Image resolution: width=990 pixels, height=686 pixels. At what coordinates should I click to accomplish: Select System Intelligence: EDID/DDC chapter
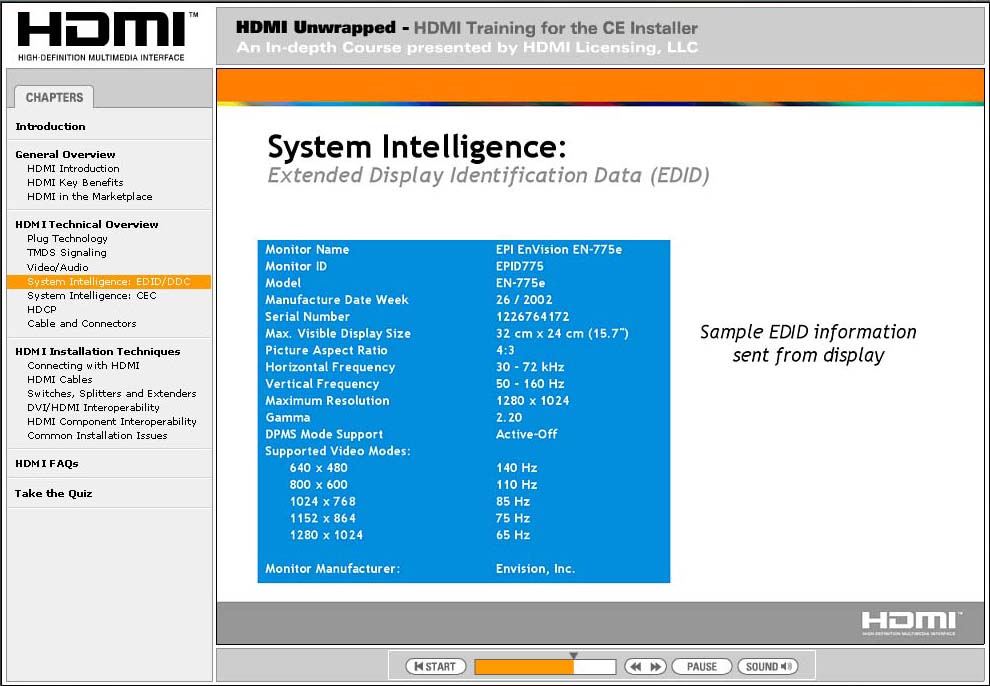(x=109, y=281)
